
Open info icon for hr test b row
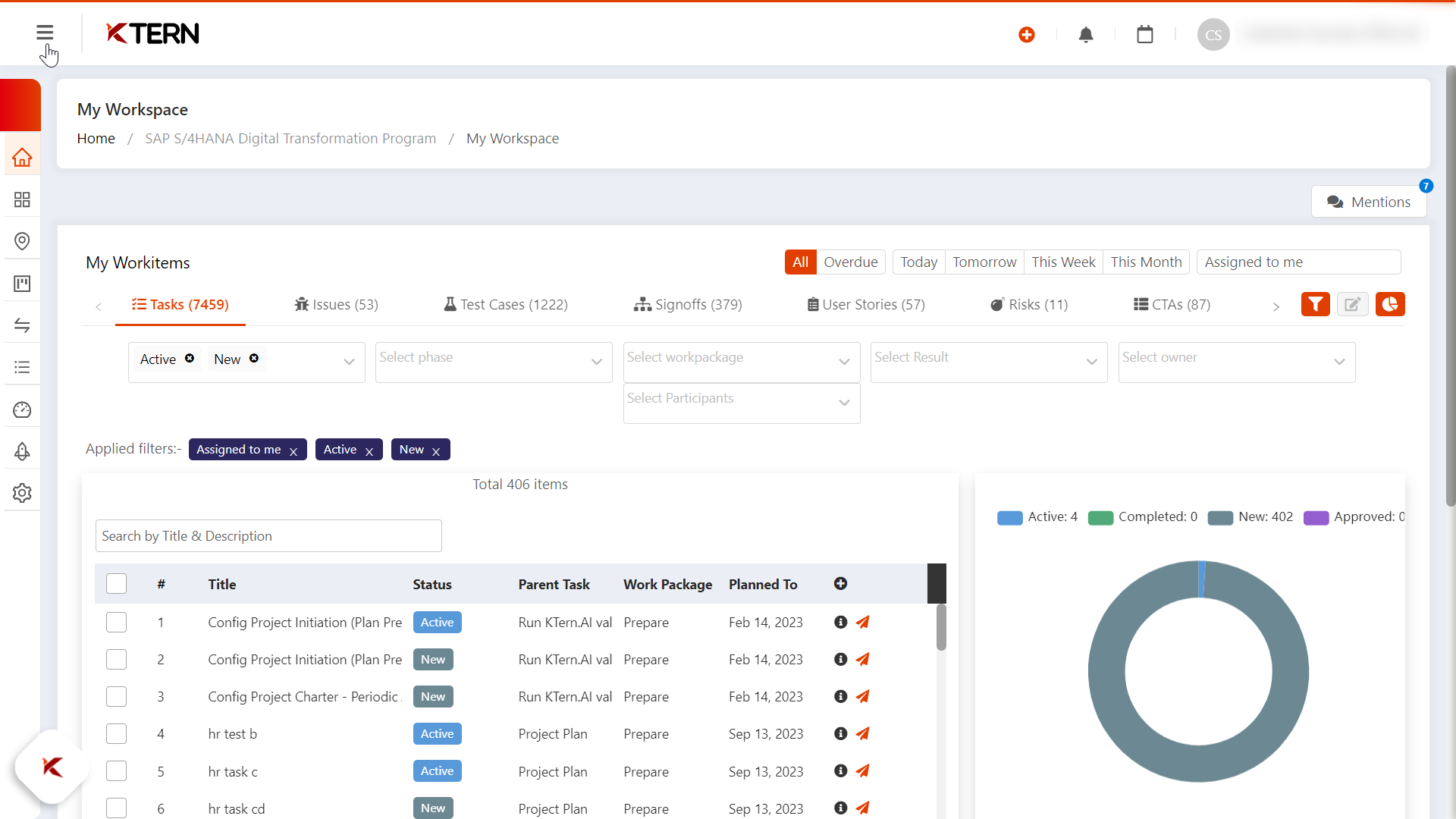(x=840, y=733)
